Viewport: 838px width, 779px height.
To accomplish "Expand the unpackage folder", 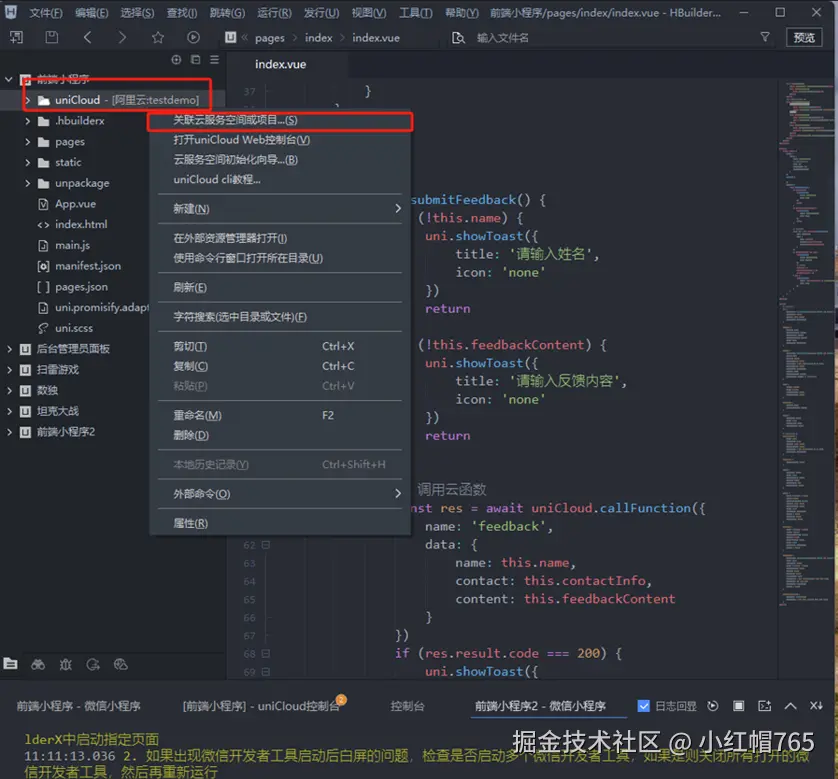I will click(x=27, y=183).
